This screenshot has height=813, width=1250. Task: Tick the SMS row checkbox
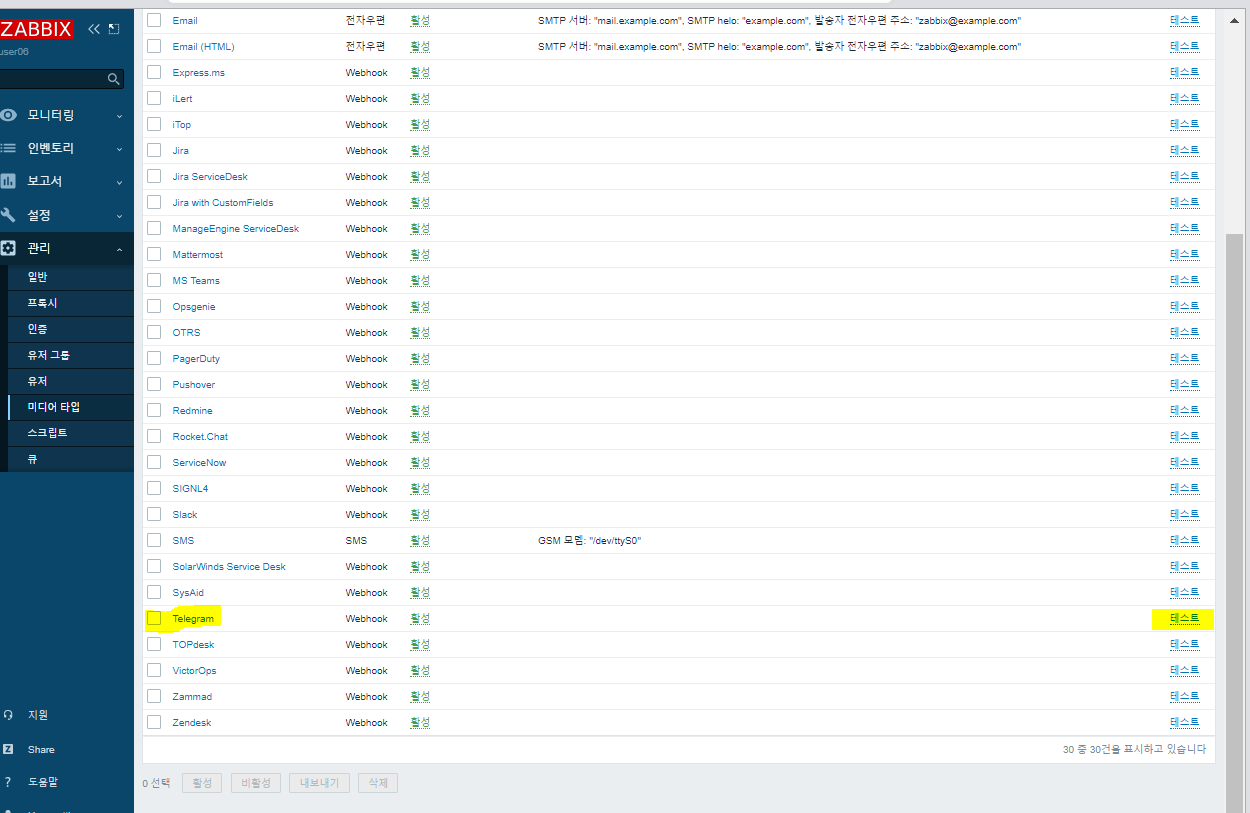coord(154,540)
